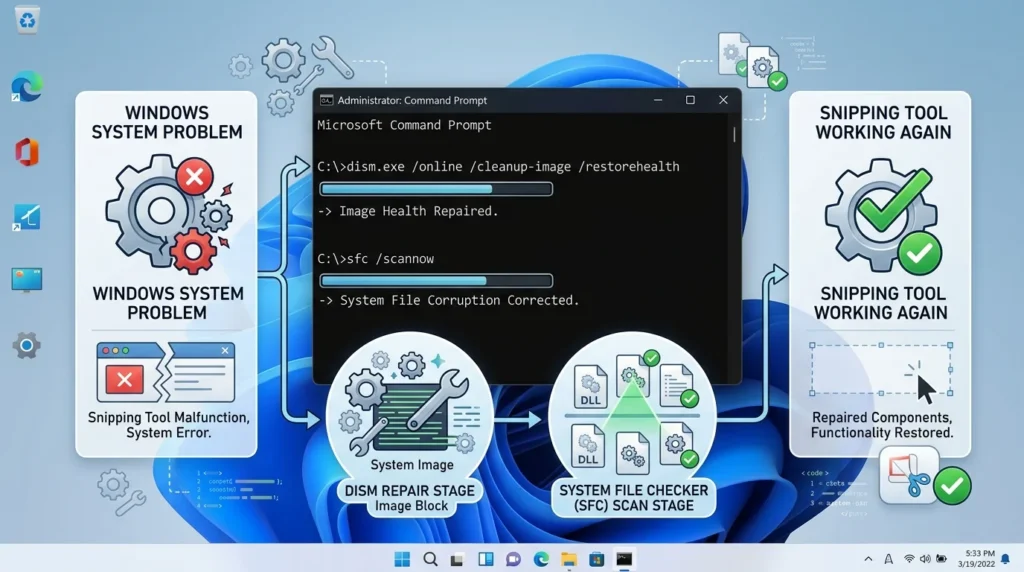The height and width of the screenshot is (572, 1024).
Task: Open the gear Settings desktop icon
Action: (x=27, y=345)
